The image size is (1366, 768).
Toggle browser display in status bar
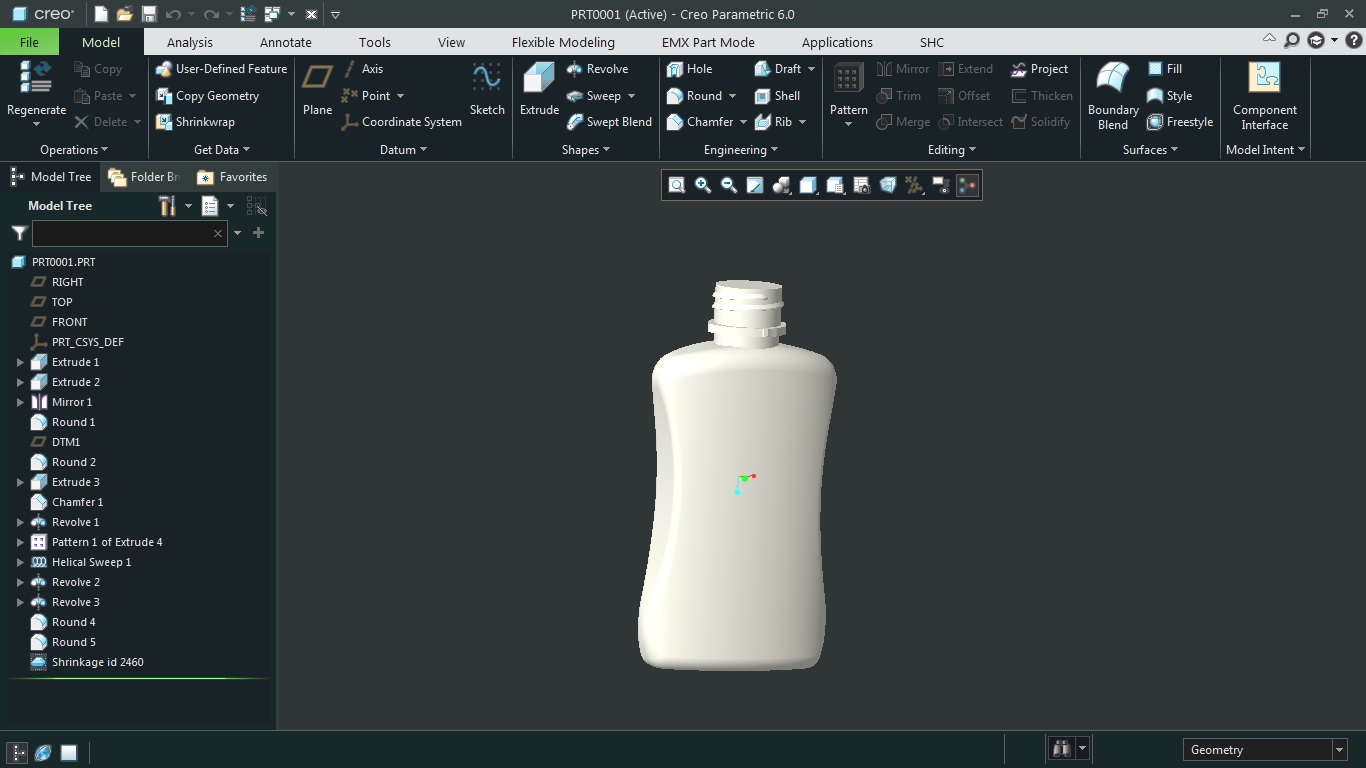[x=43, y=753]
